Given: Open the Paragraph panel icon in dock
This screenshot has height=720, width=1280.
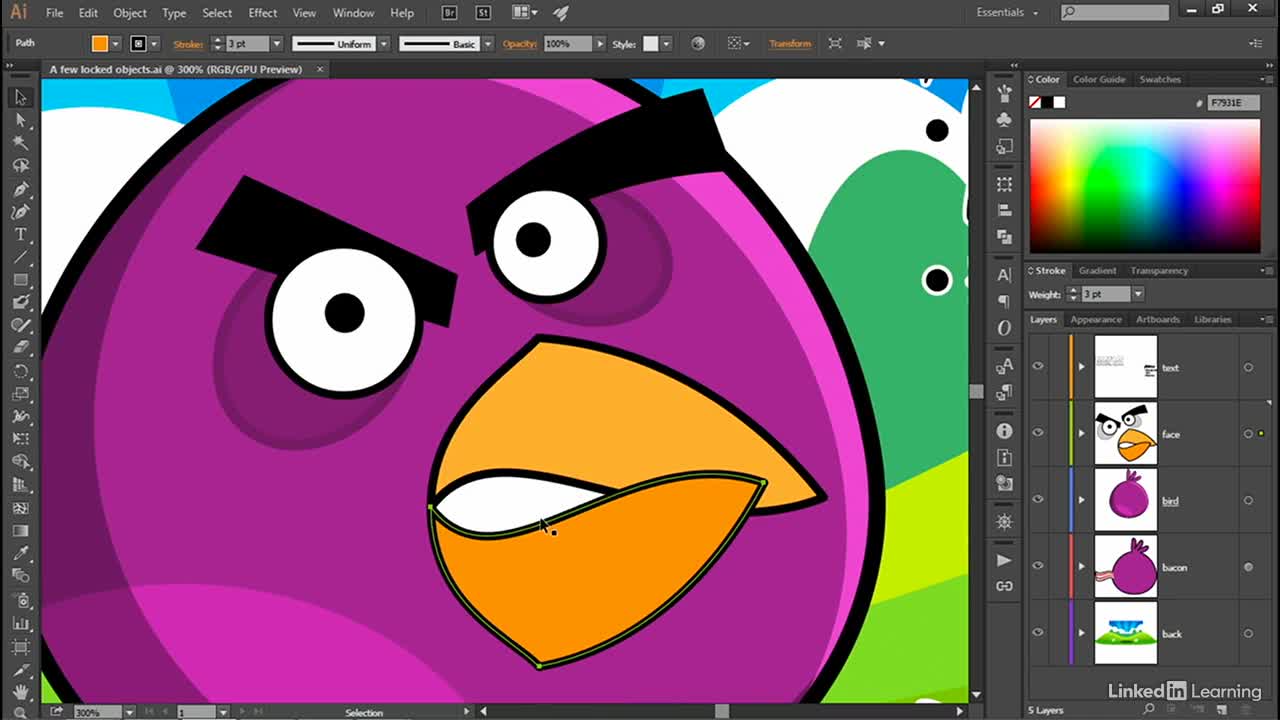Looking at the screenshot, I should tap(1004, 301).
